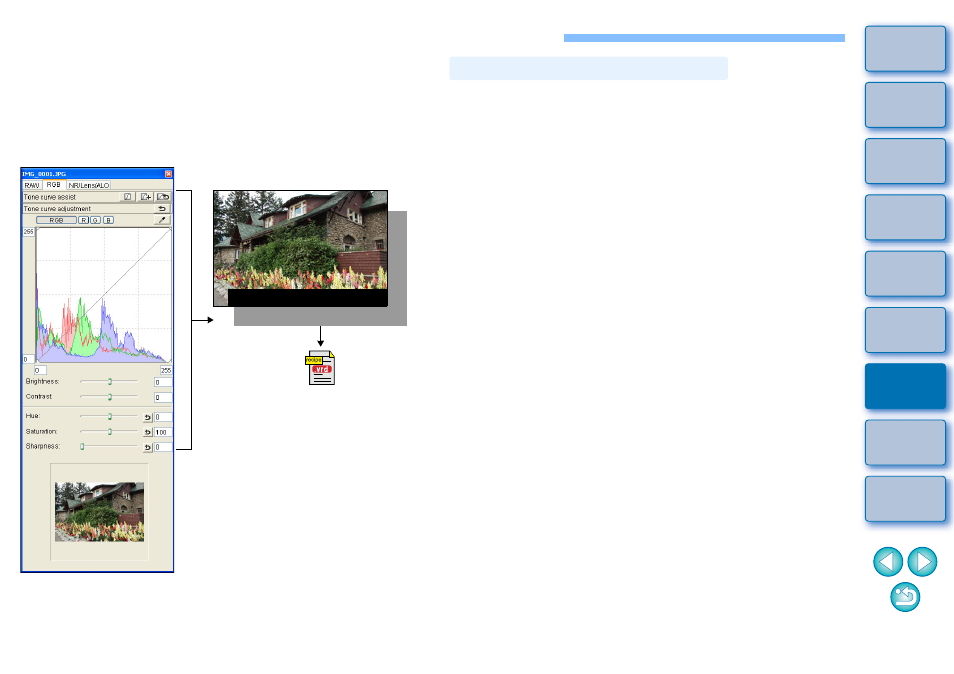
Task: Switch to the RAW tab
Action: tap(32, 185)
